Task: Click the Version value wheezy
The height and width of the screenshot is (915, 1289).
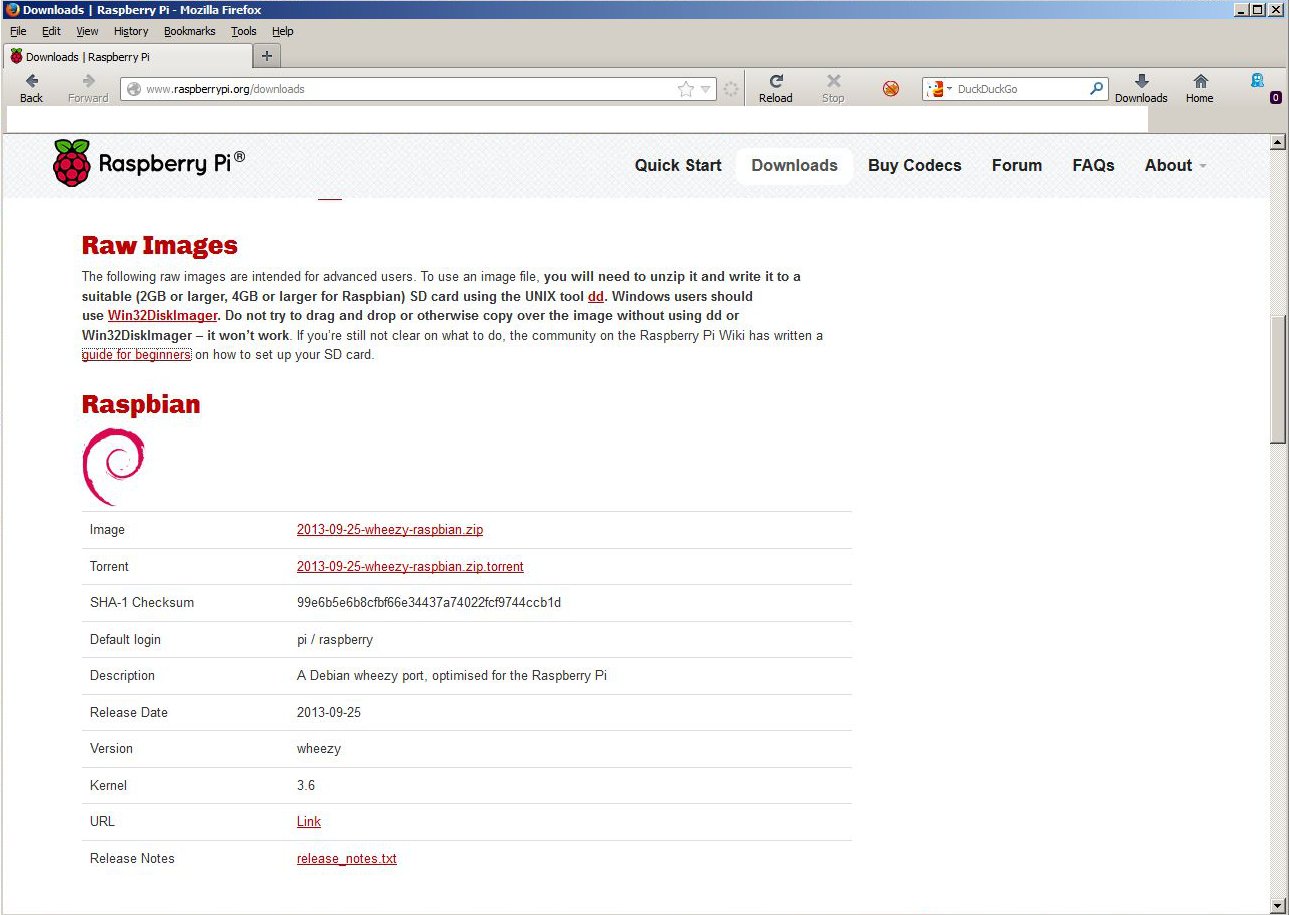Action: pos(319,748)
